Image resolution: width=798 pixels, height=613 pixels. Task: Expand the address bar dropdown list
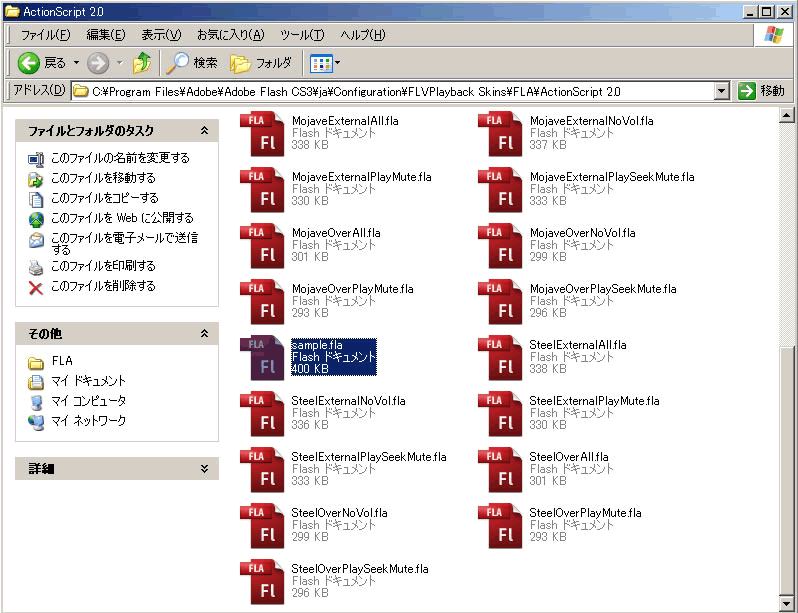point(721,92)
